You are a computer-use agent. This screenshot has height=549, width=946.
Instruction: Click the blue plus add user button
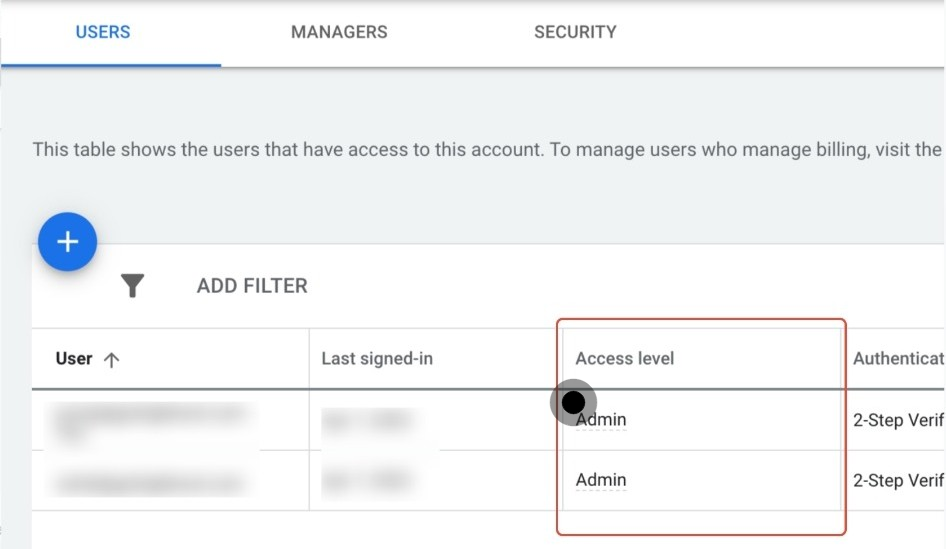pos(67,242)
